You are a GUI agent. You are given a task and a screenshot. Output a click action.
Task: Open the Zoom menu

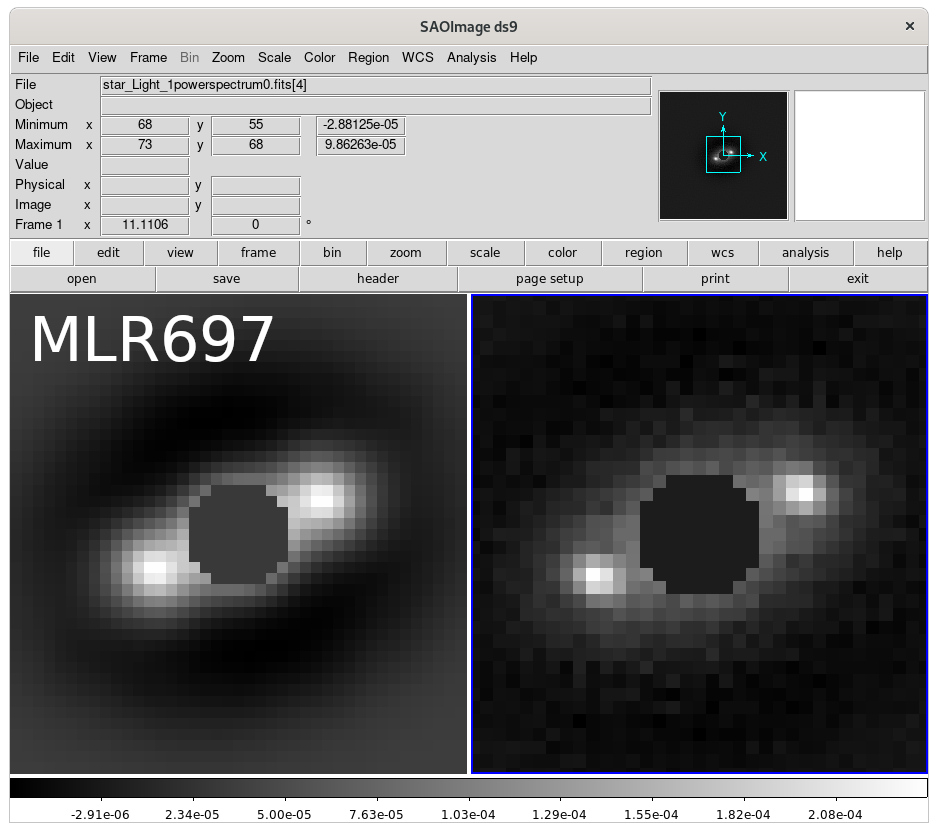[228, 57]
